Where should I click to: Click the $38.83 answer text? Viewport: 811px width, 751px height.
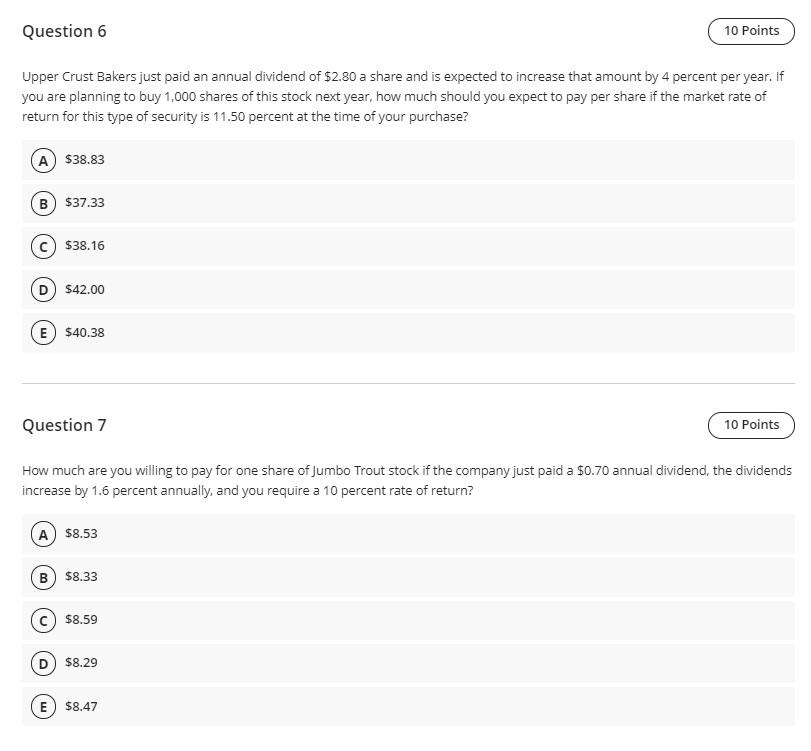pyautogui.click(x=85, y=160)
